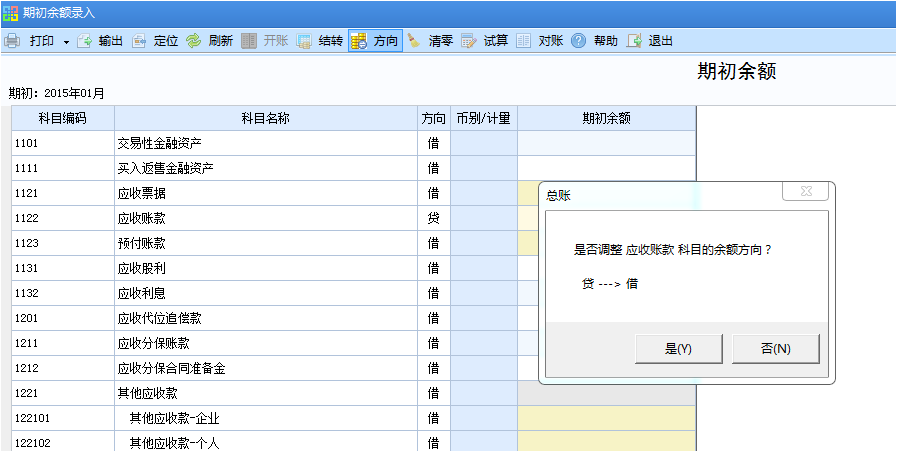Confirm with the 是(Y) button
The height and width of the screenshot is (452, 897).
point(678,349)
